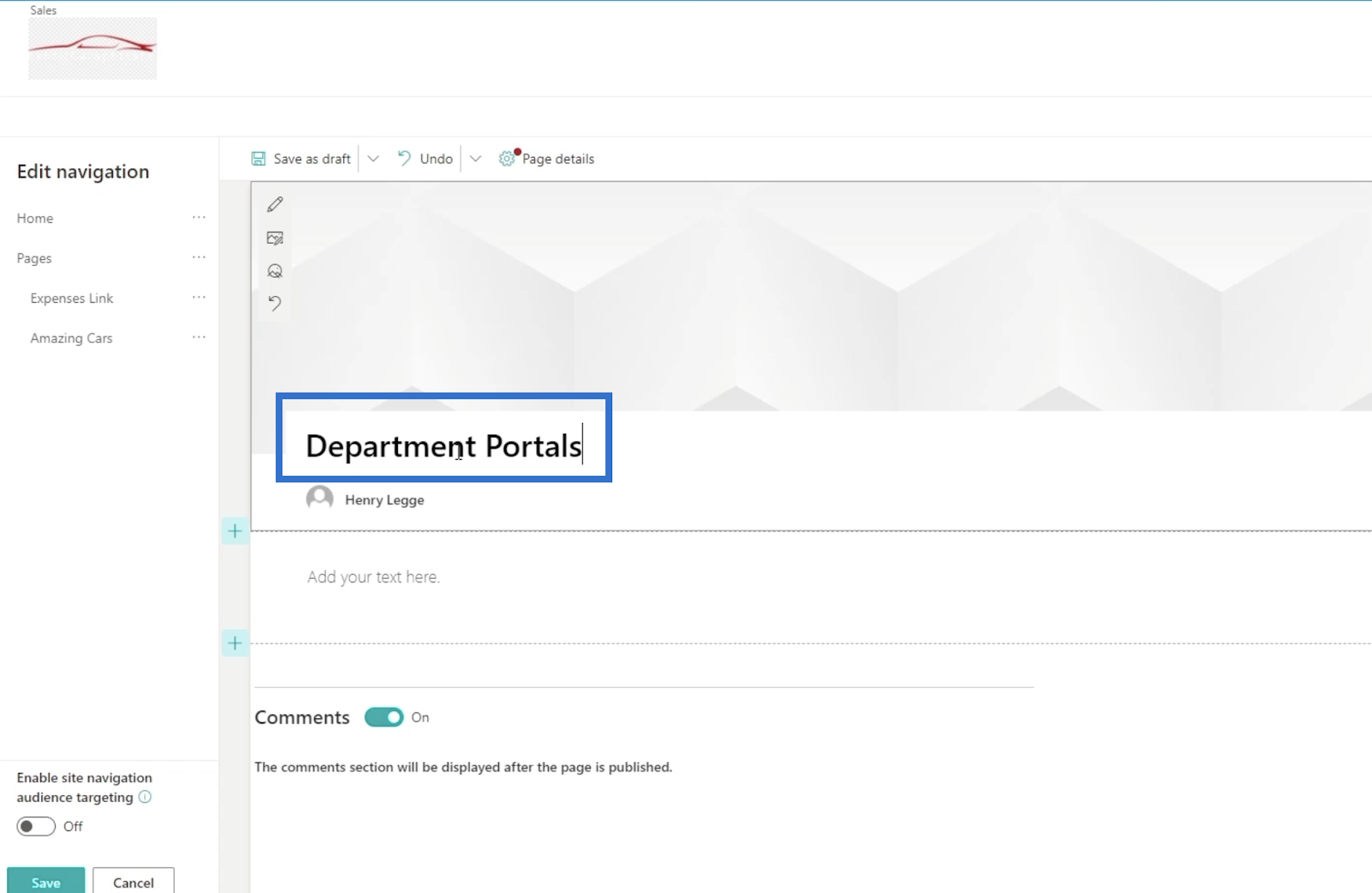Select Home in Edit navigation

click(x=35, y=218)
